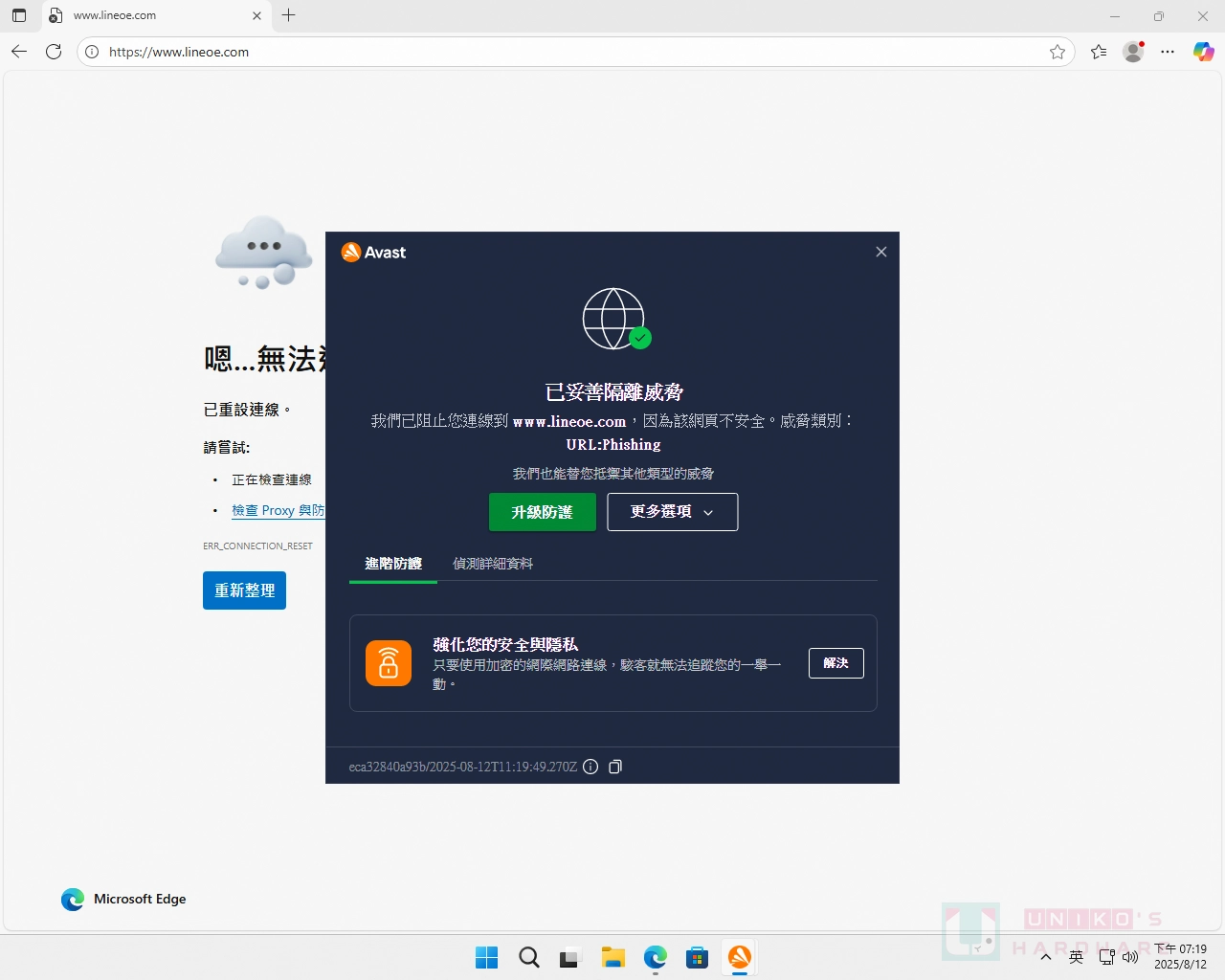The height and width of the screenshot is (980, 1225).
Task: Click the address bar URL field
Action: (574, 52)
